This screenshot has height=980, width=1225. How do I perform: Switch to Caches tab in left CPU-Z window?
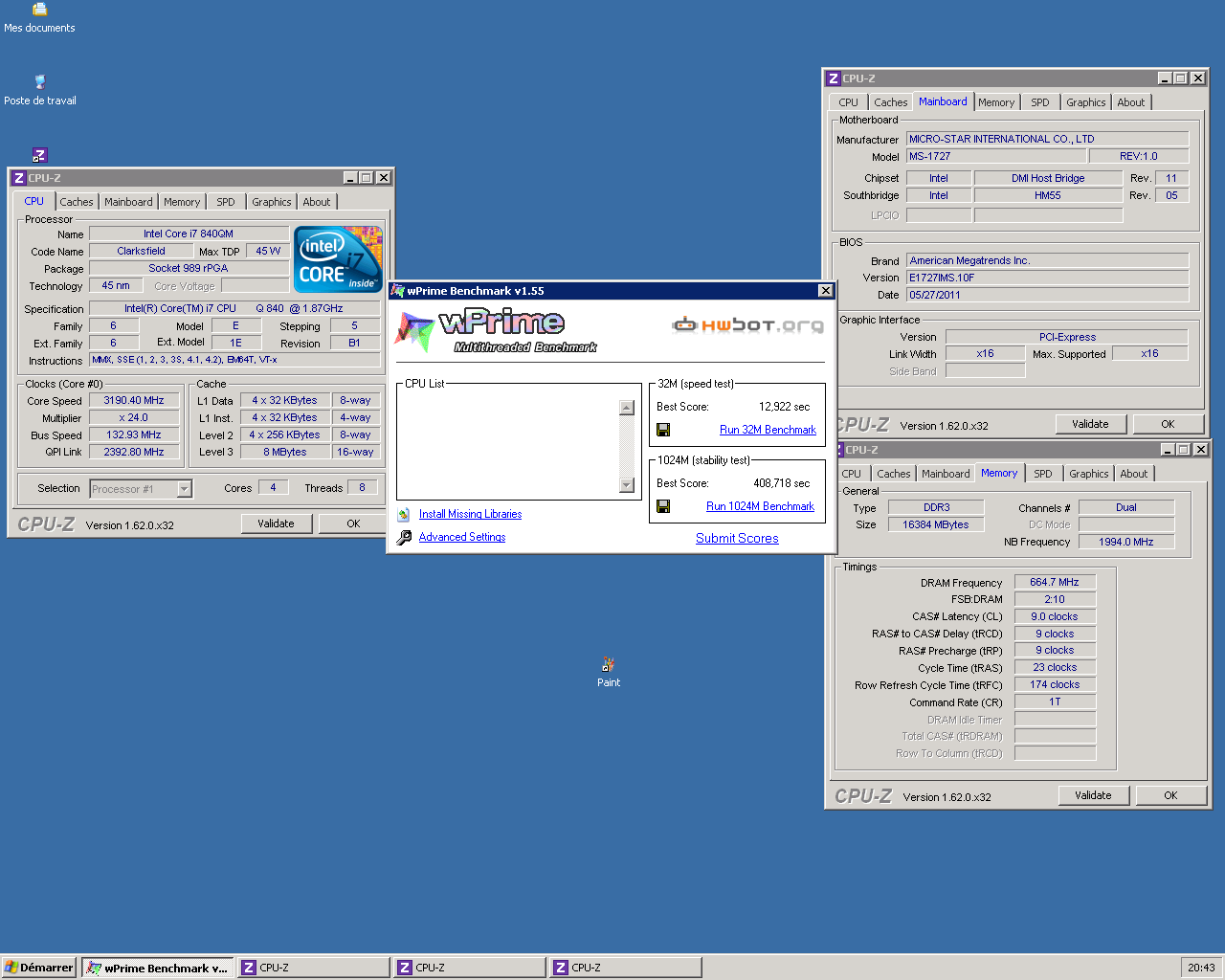[77, 202]
